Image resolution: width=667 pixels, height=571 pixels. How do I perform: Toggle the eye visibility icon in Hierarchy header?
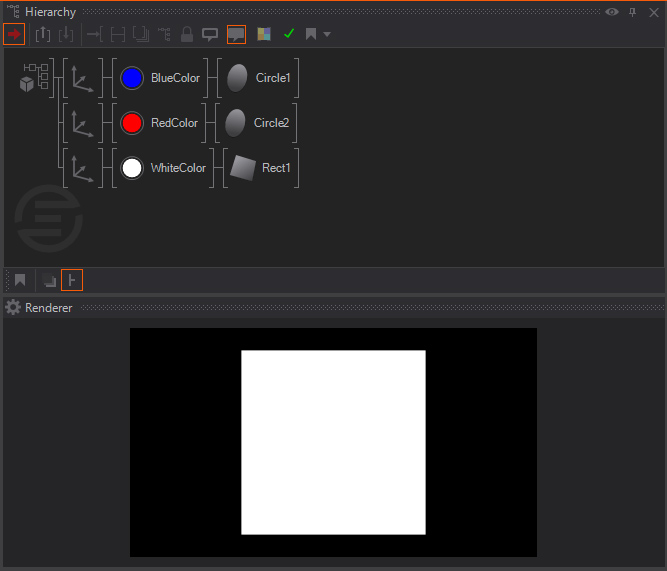[x=612, y=12]
